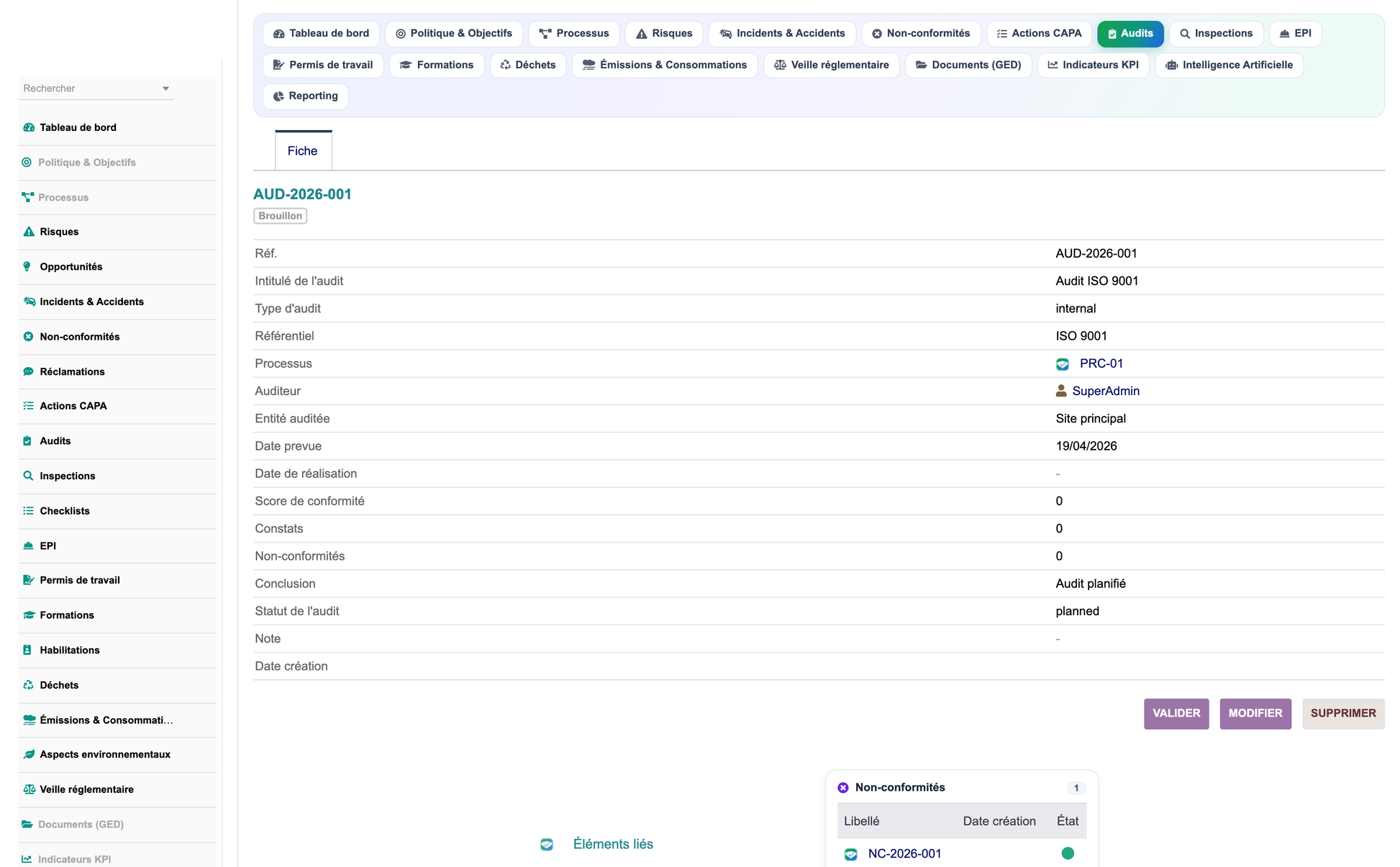Go to the Risques top tab
The image size is (1400, 867).
[664, 33]
